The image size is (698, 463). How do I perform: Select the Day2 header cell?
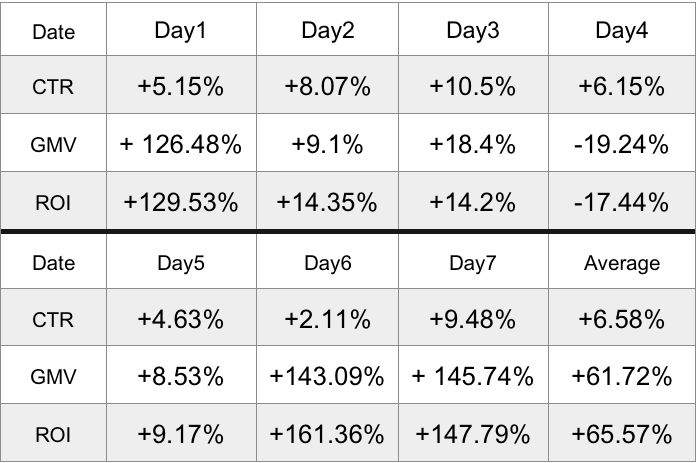click(327, 30)
